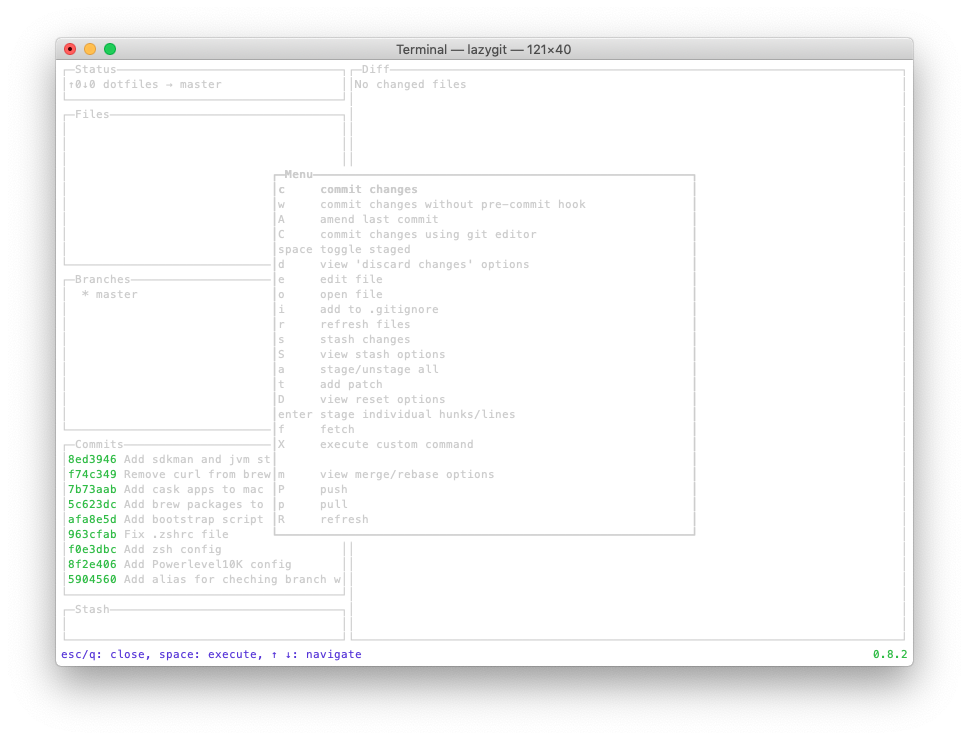Select 'add to .gitignore' option
Viewport: 969px width, 740px height.
pos(484,309)
